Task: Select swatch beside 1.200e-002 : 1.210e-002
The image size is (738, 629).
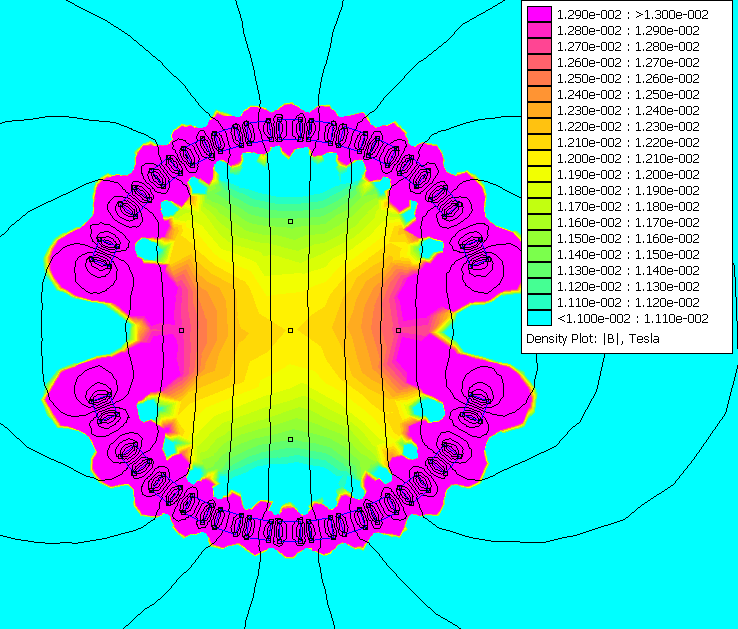Action: [539, 158]
